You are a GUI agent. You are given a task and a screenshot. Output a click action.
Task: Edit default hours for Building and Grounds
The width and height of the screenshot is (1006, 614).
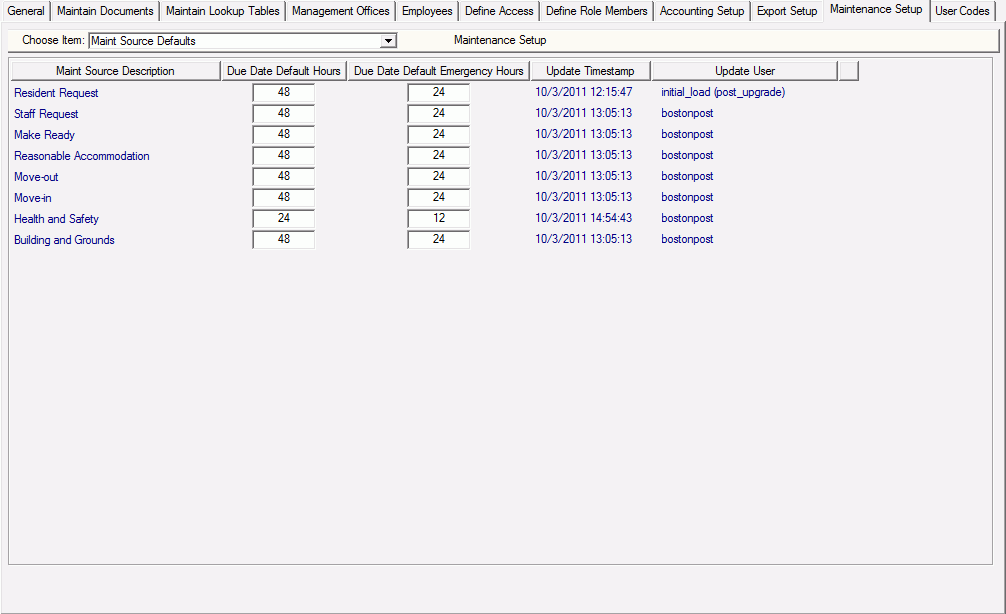click(x=284, y=239)
